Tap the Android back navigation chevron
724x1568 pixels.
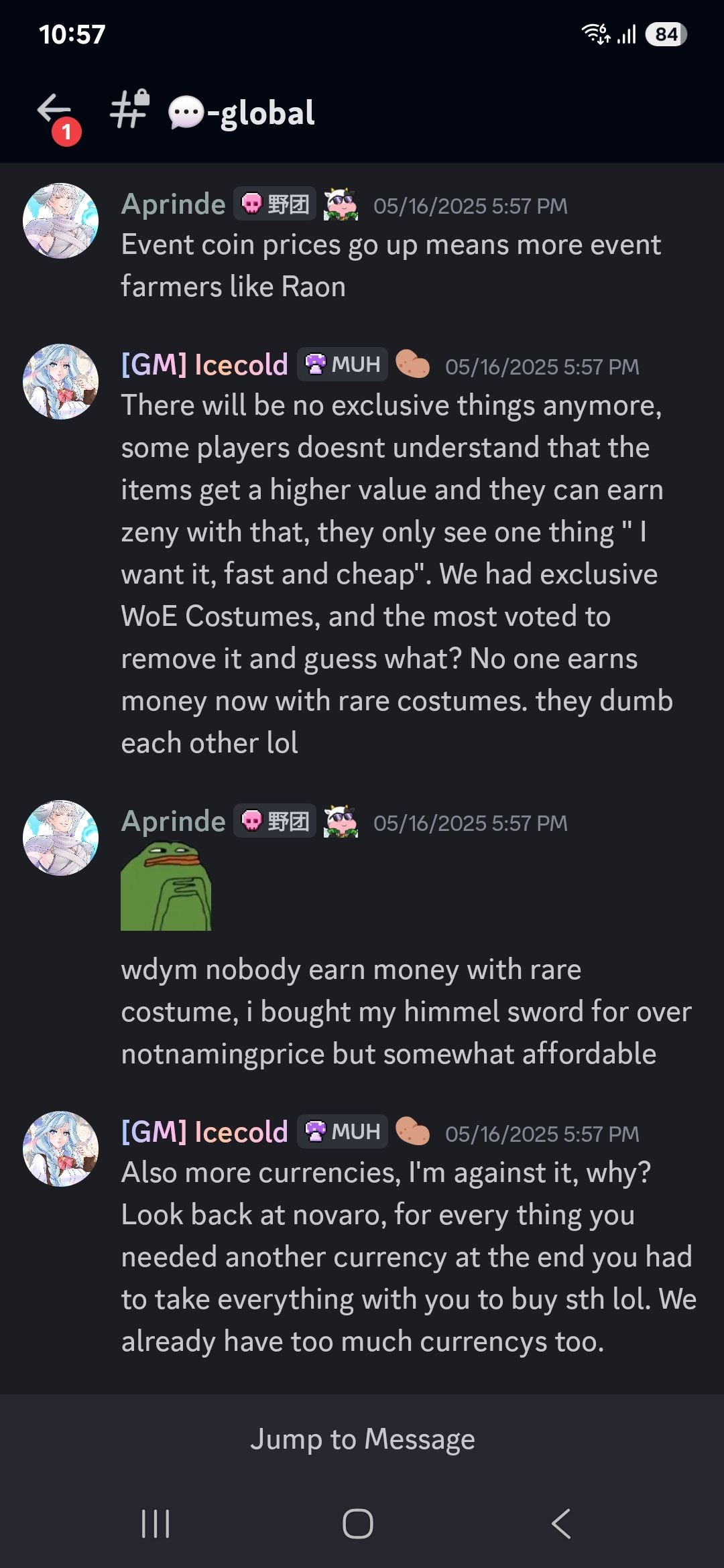[x=561, y=1524]
